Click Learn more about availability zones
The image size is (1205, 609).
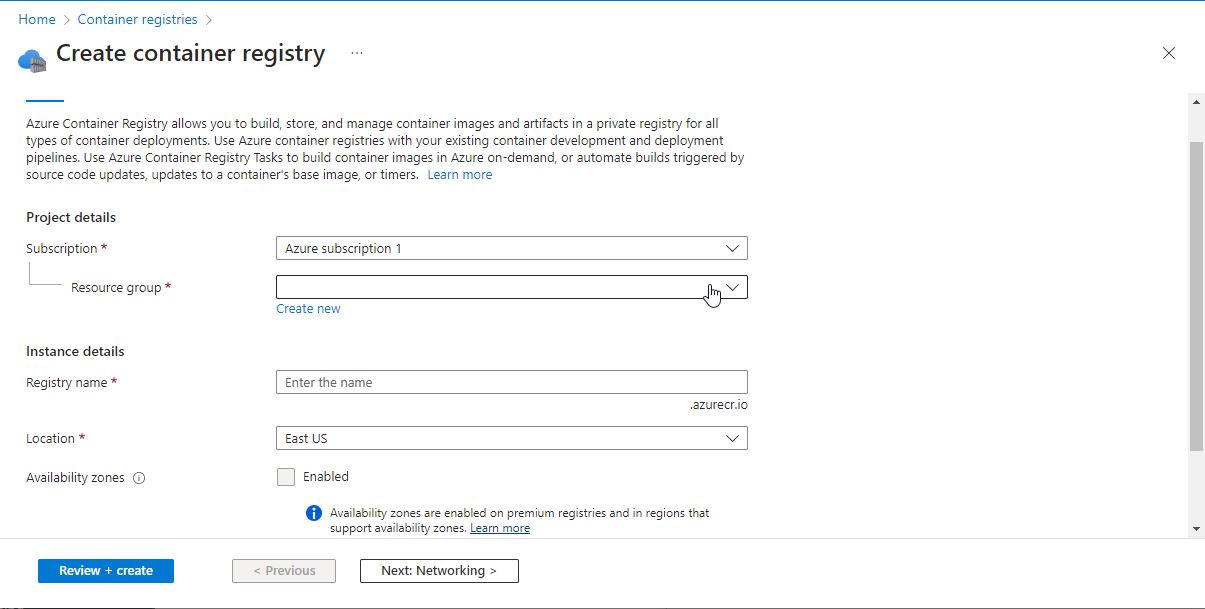(x=499, y=527)
